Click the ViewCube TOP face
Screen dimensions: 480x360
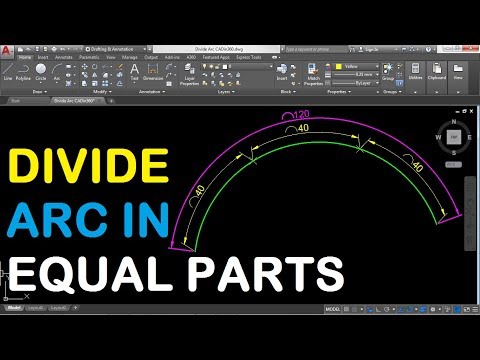pyautogui.click(x=454, y=137)
